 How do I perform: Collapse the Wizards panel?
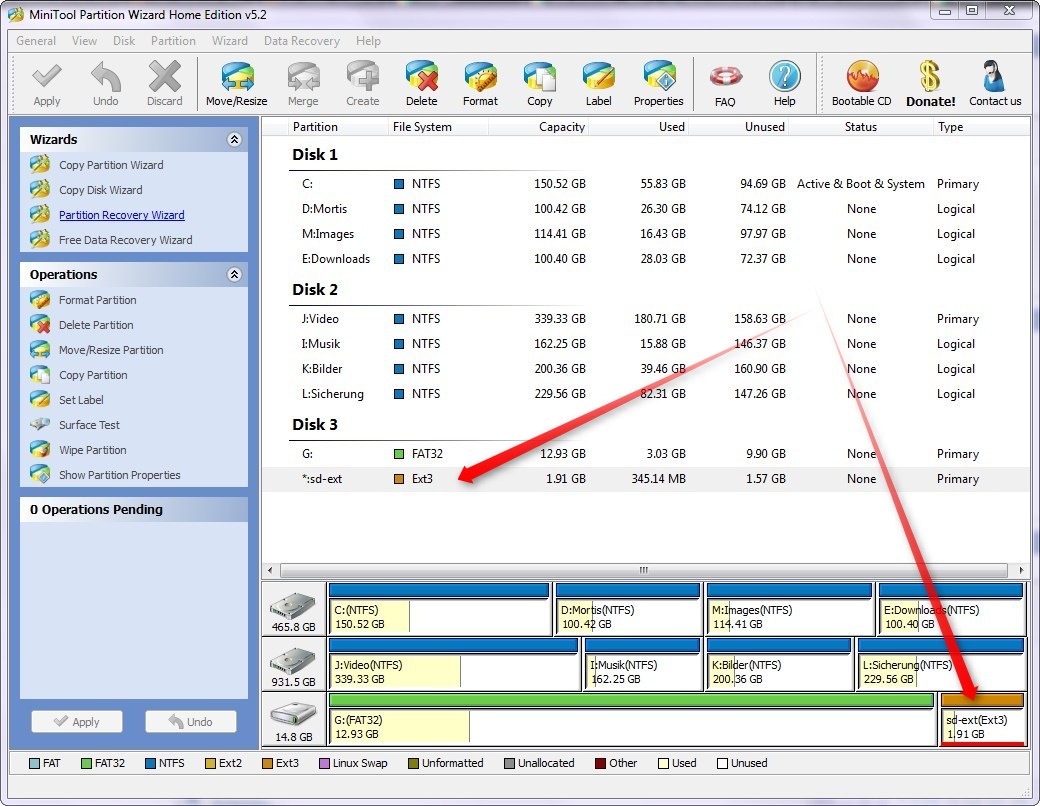click(234, 139)
